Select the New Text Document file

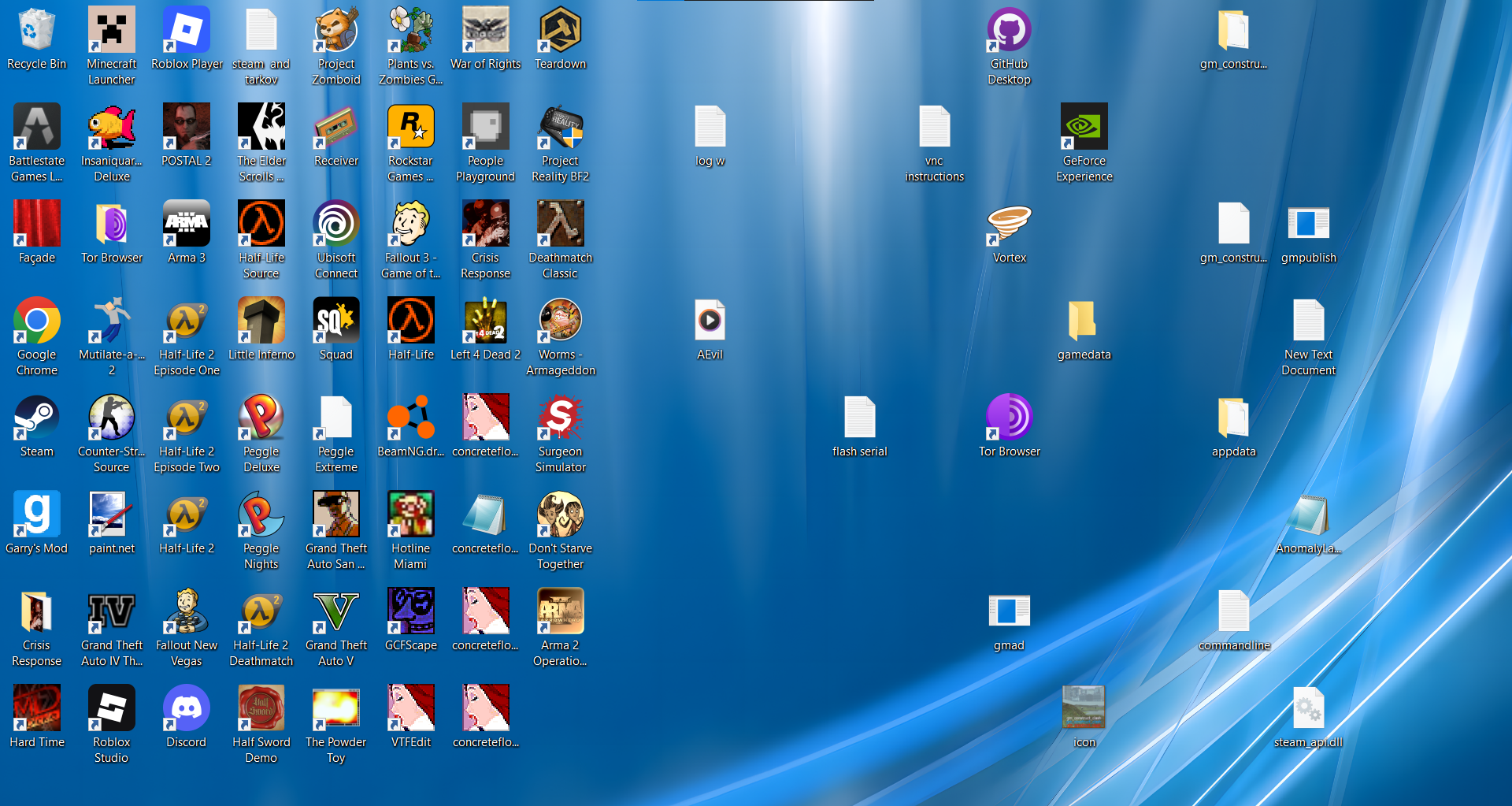(x=1309, y=320)
